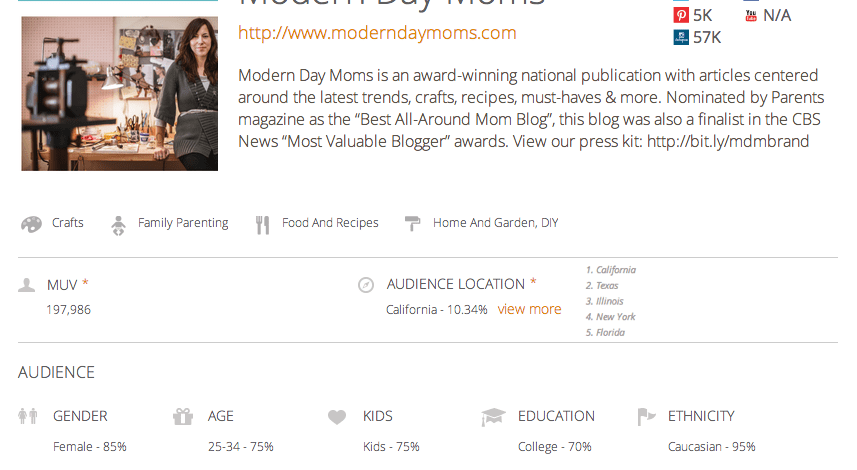Click the blue Instagram icon beside 57K
Screen dimensions: 857x470
click(x=680, y=38)
